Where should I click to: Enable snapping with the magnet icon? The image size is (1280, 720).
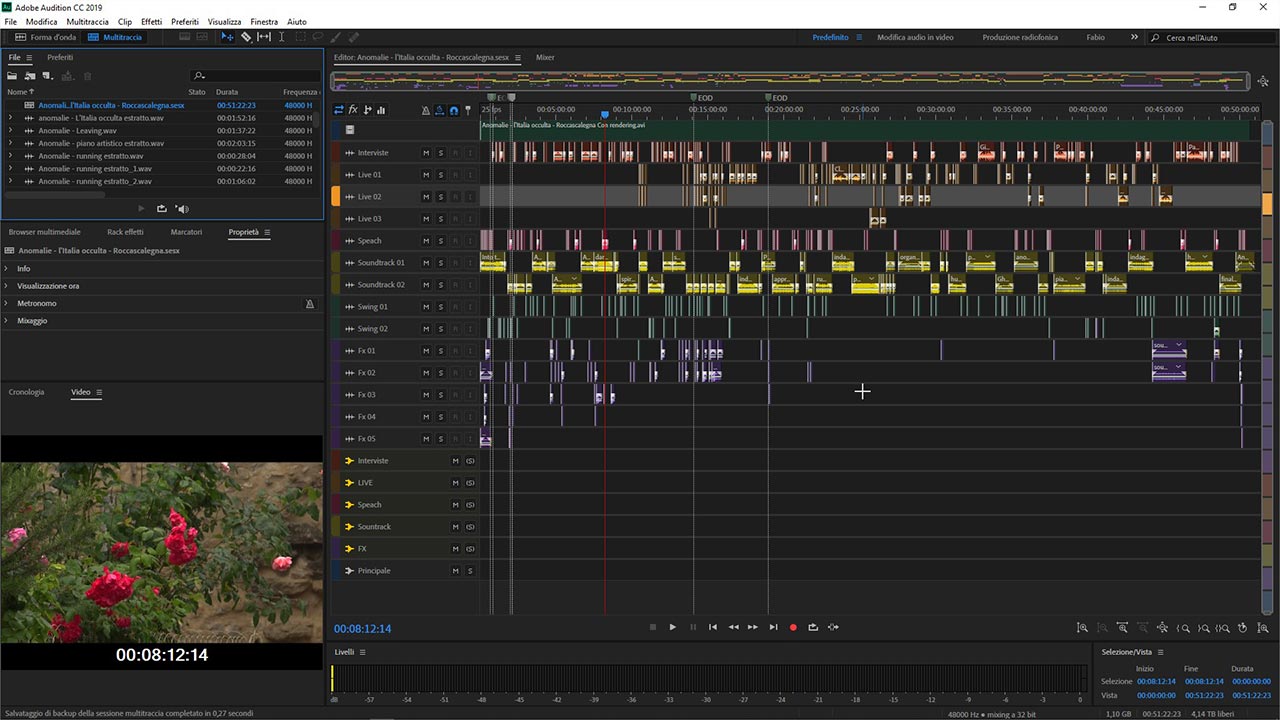pos(453,110)
